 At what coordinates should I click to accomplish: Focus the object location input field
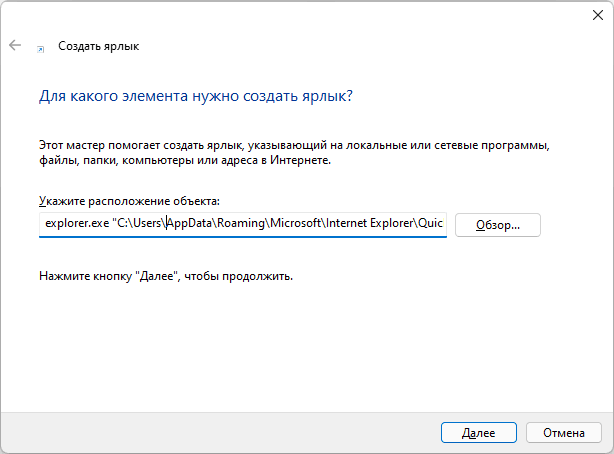[243, 224]
